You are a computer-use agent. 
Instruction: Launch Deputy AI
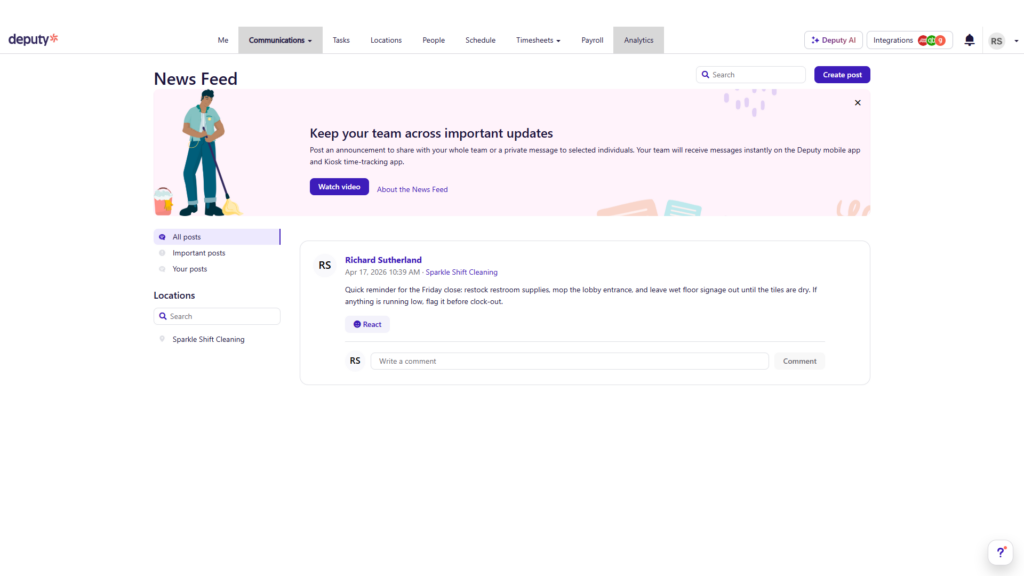(833, 40)
